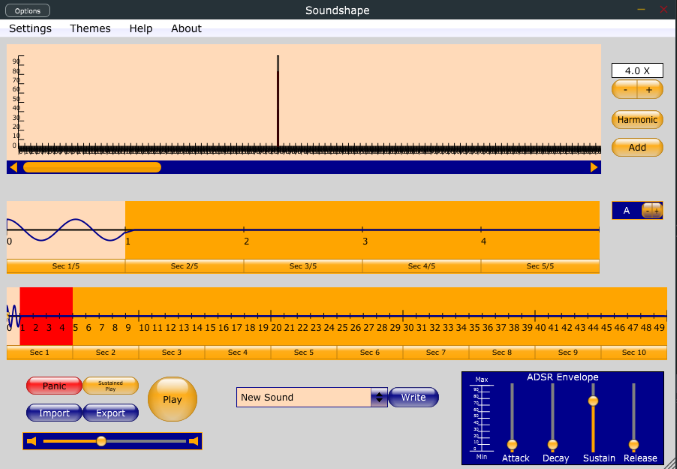Select Sec 4 on the long timeline
The image size is (677, 469).
[237, 352]
